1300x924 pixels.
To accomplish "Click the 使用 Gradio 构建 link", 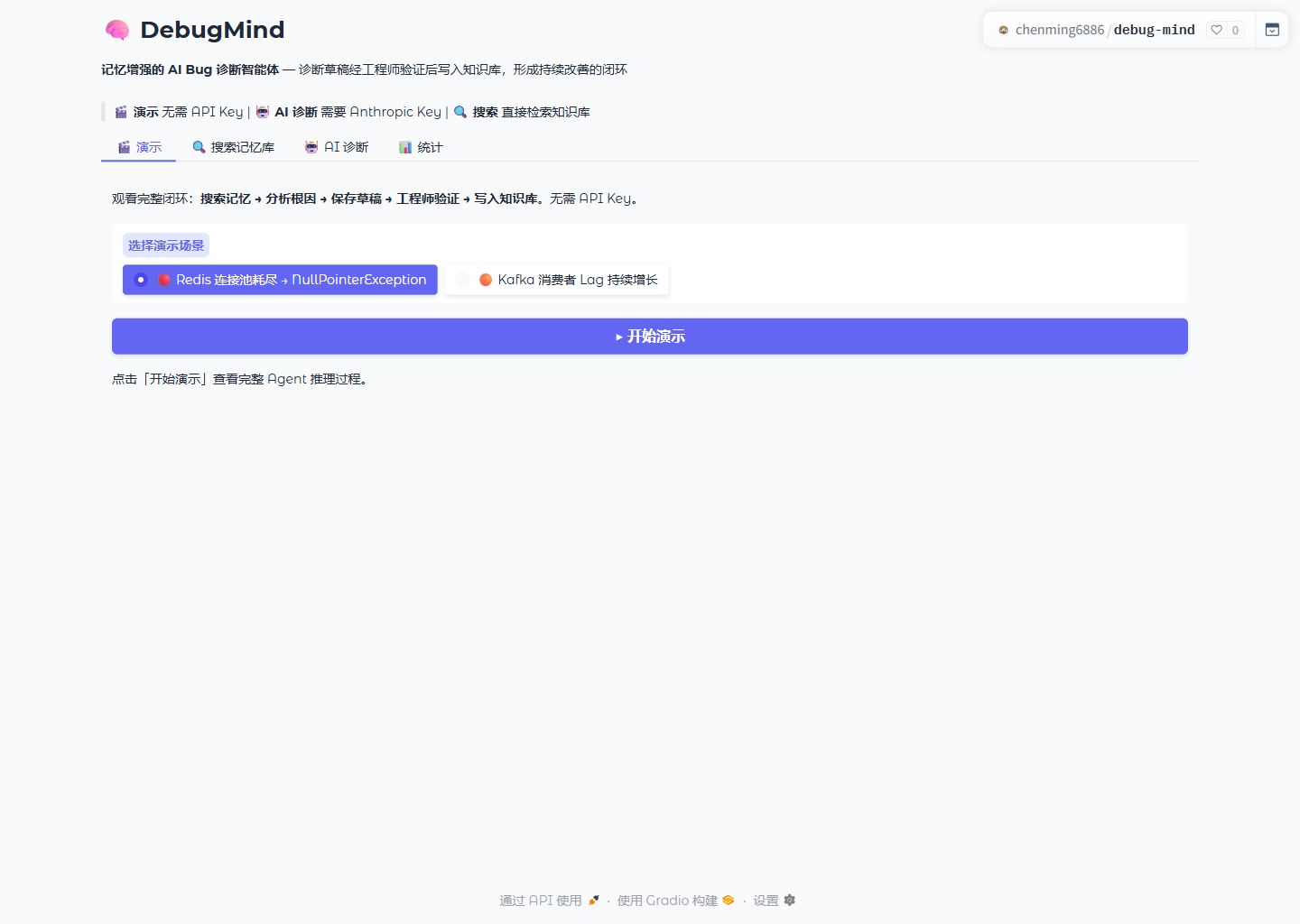I will 675,901.
